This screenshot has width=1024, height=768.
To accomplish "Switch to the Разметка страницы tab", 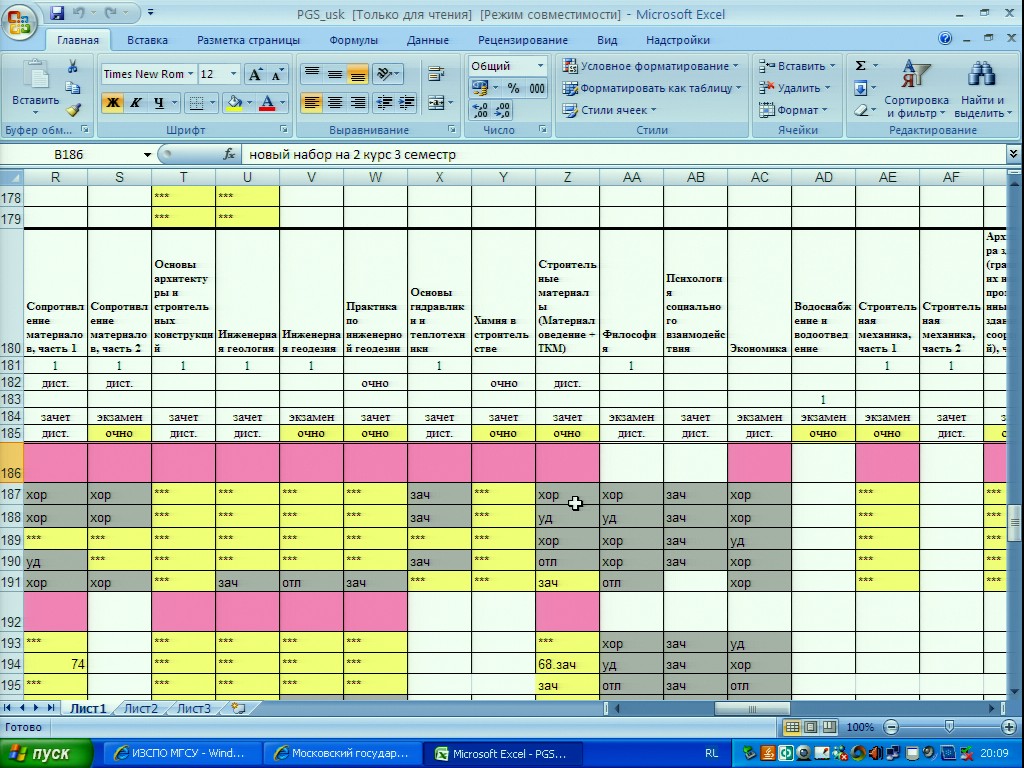I will pyautogui.click(x=248, y=40).
